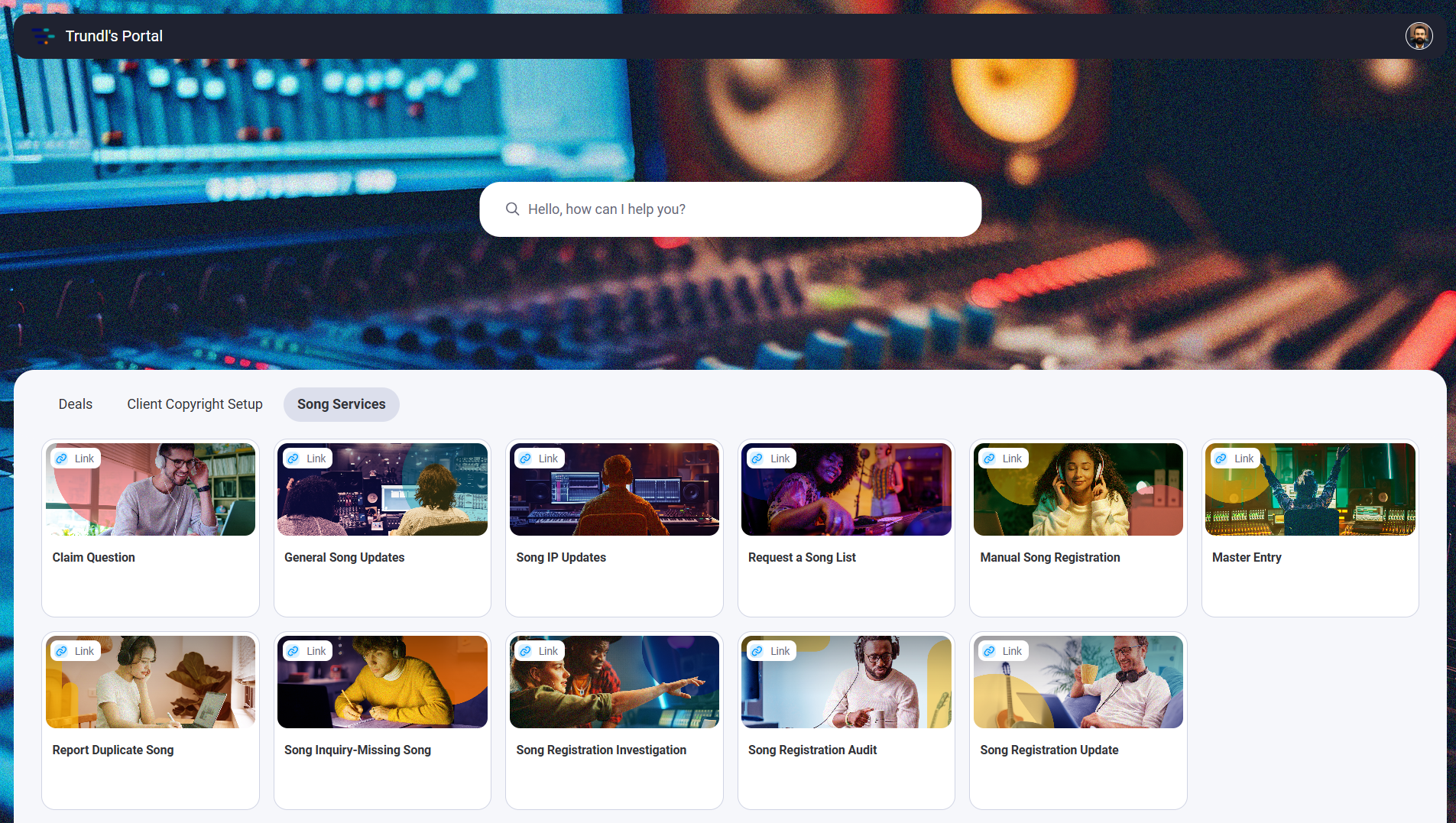Image resolution: width=1456 pixels, height=823 pixels.
Task: Click the Trundl's Portal title
Action: pyautogui.click(x=114, y=36)
